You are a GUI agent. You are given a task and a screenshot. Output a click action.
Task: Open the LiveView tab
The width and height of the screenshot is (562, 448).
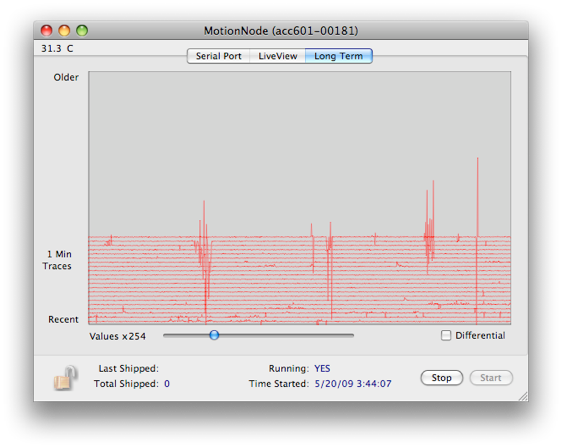pyautogui.click(x=278, y=56)
